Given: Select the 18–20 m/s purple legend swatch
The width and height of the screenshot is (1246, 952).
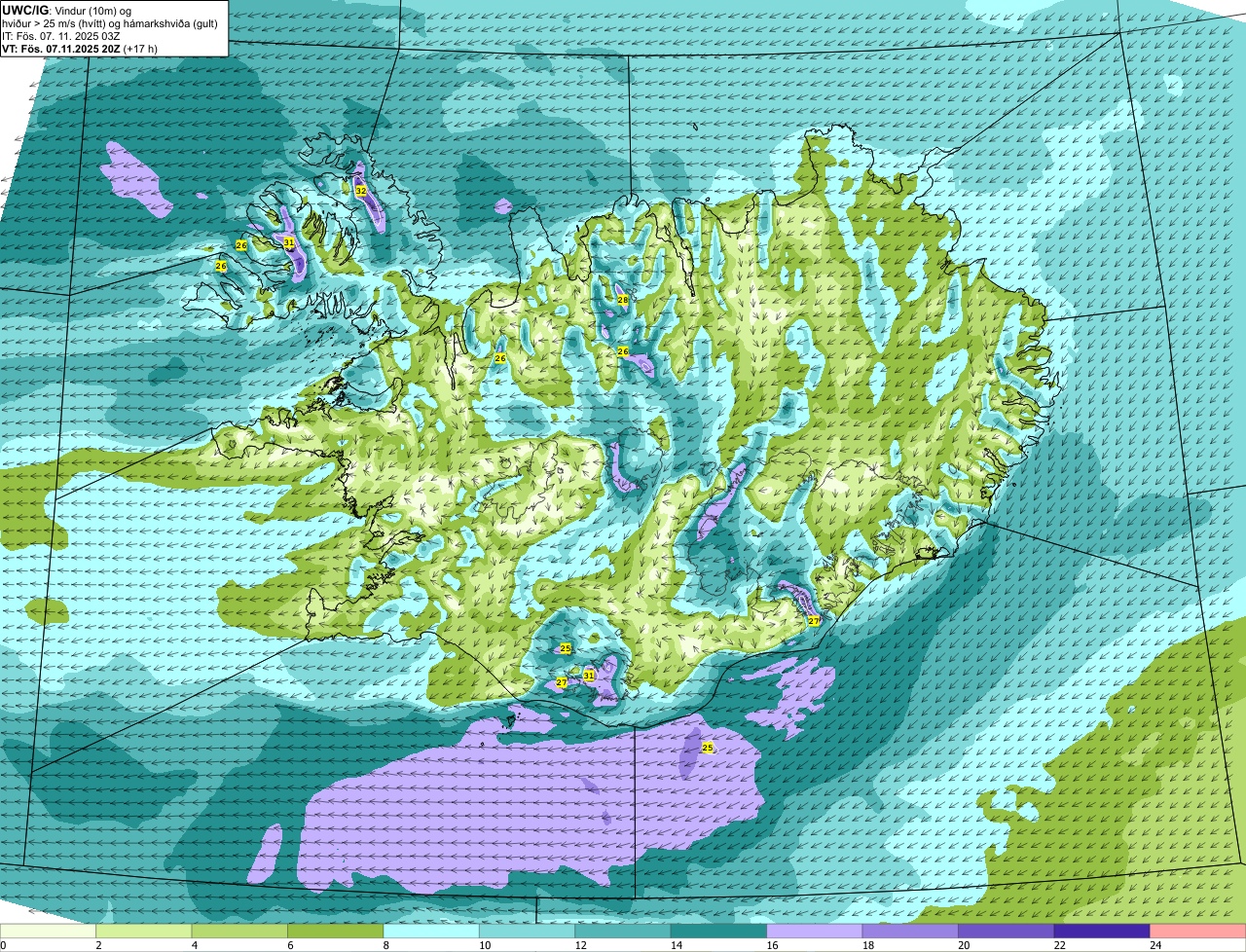Looking at the screenshot, I should [x=910, y=932].
